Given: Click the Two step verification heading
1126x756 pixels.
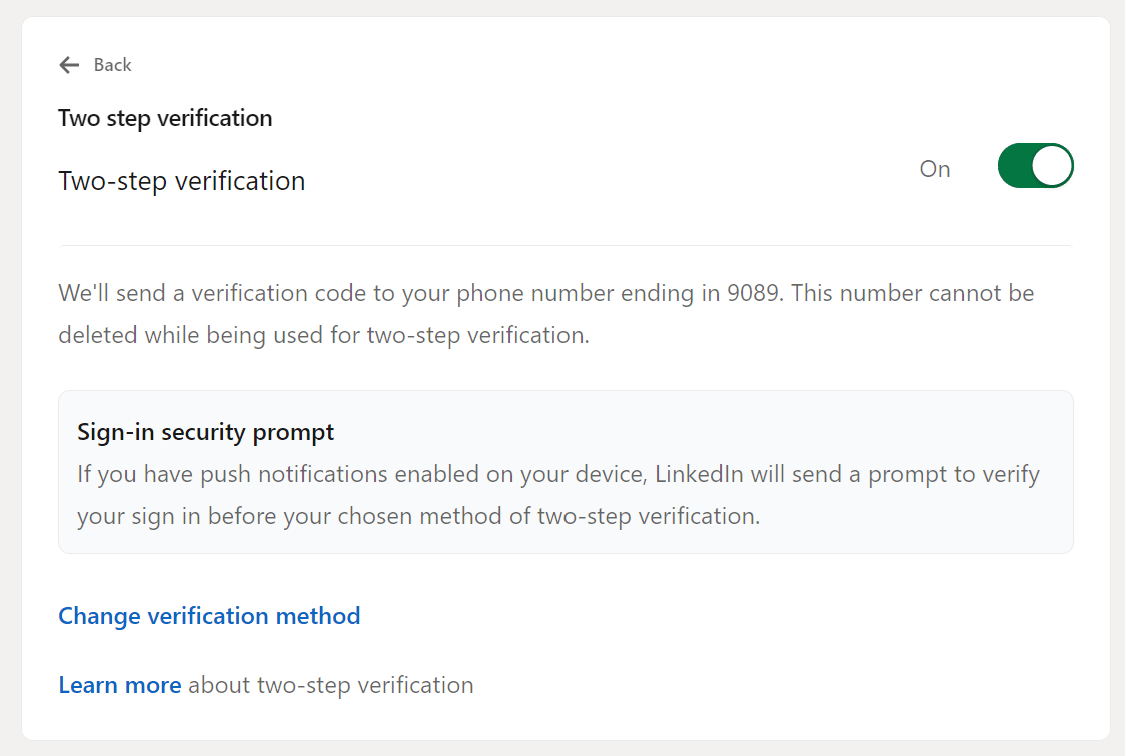Looking at the screenshot, I should coord(165,117).
